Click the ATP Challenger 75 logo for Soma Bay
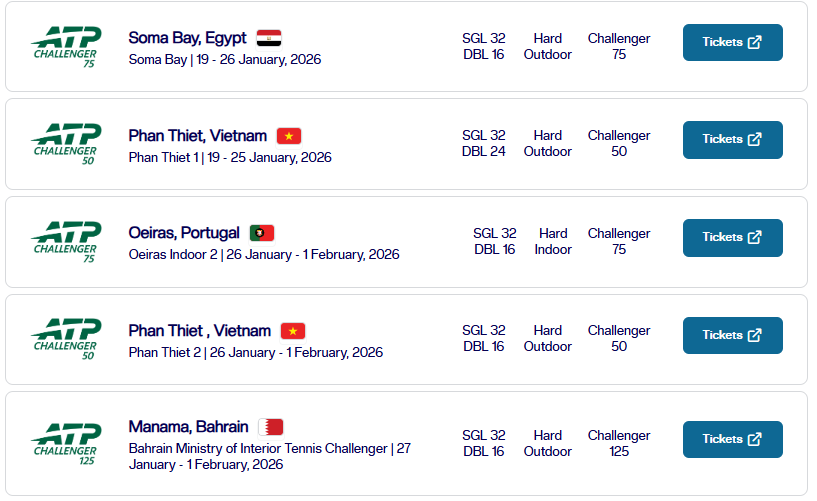 click(65, 47)
